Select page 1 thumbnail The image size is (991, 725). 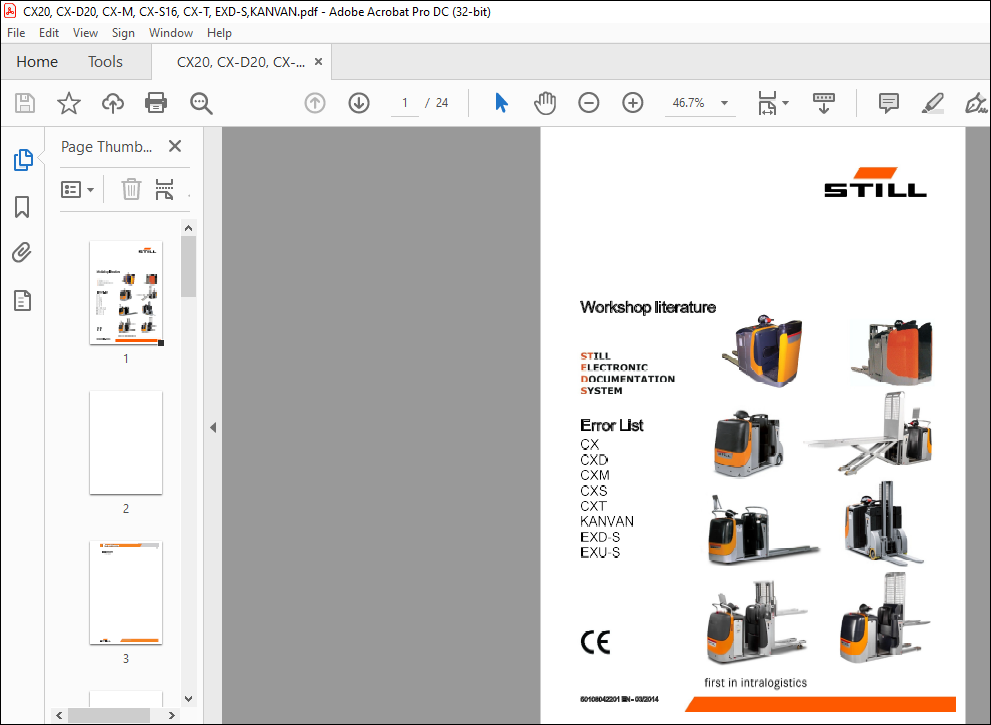coord(126,293)
